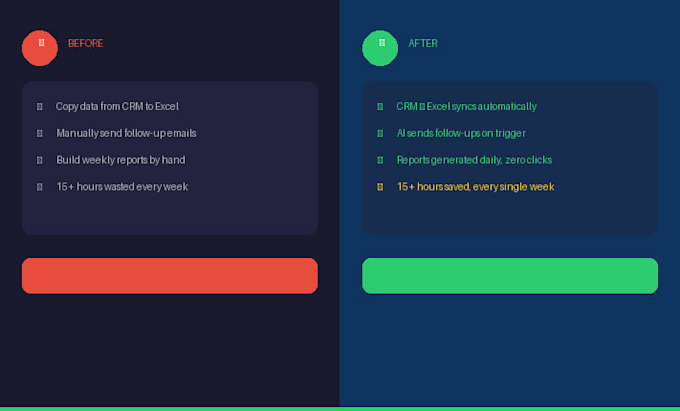Click check icon beside Reports generated daily
This screenshot has width=680, height=411.
coord(380,160)
